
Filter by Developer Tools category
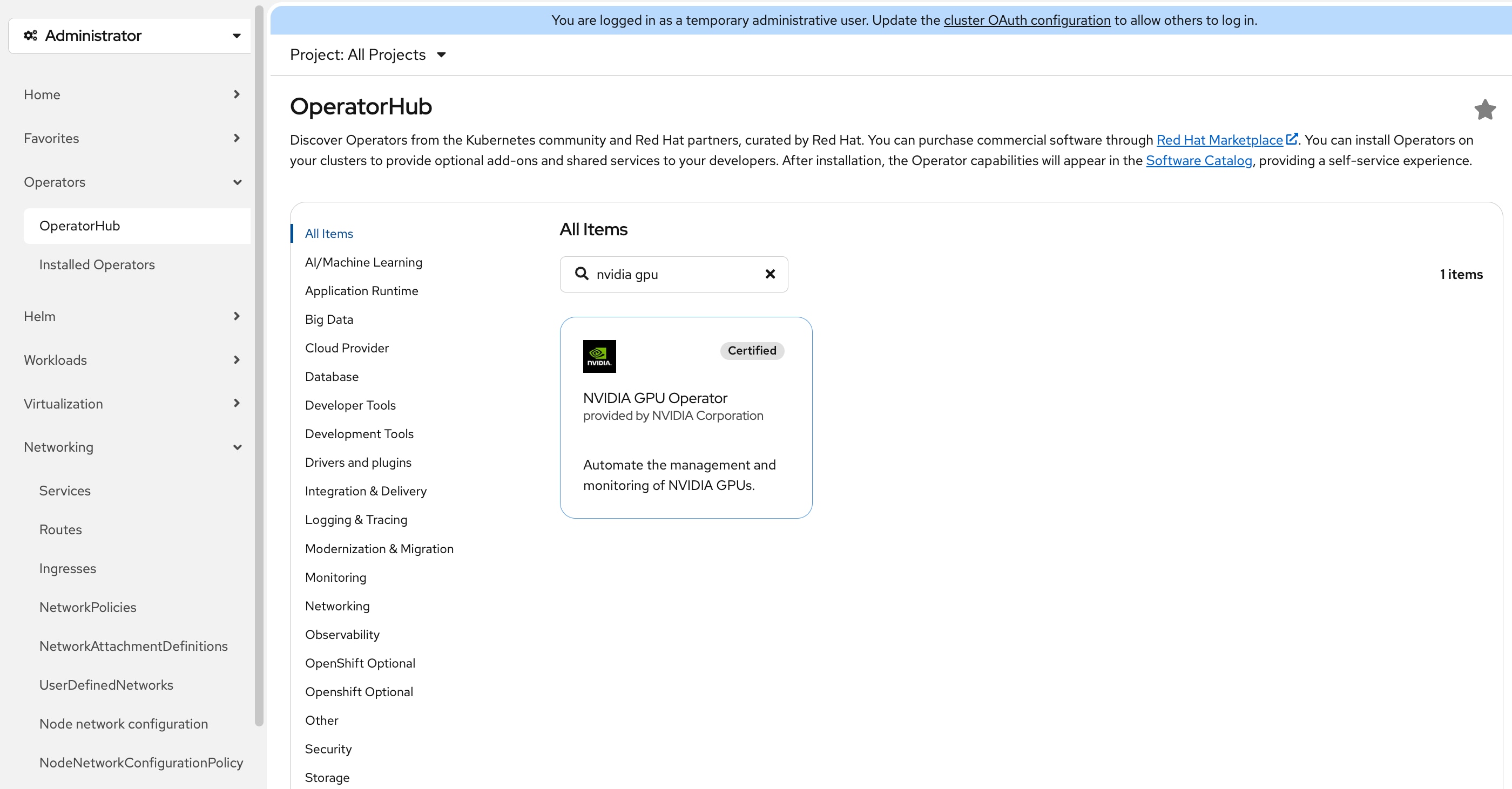[x=350, y=405]
